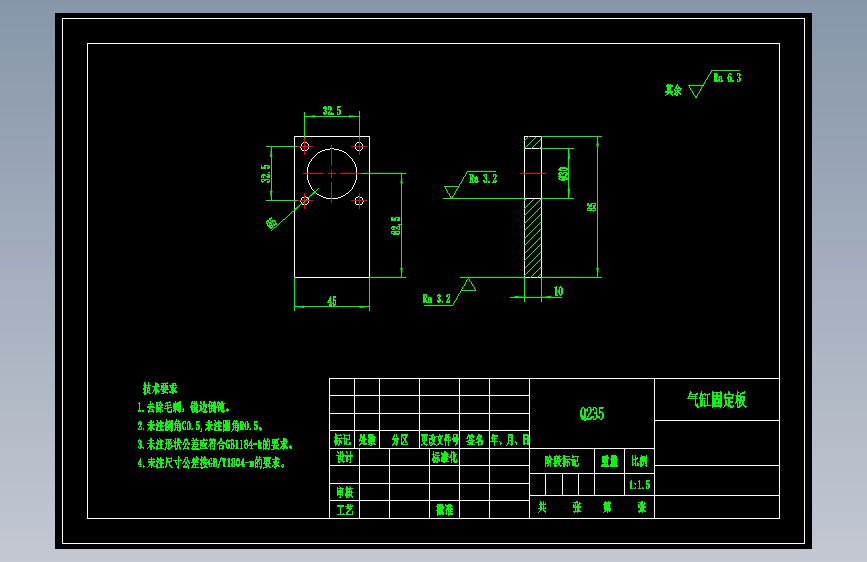Screen dimensions: 867x562
Task: Click the 标准化 cell
Action: click(x=445, y=457)
